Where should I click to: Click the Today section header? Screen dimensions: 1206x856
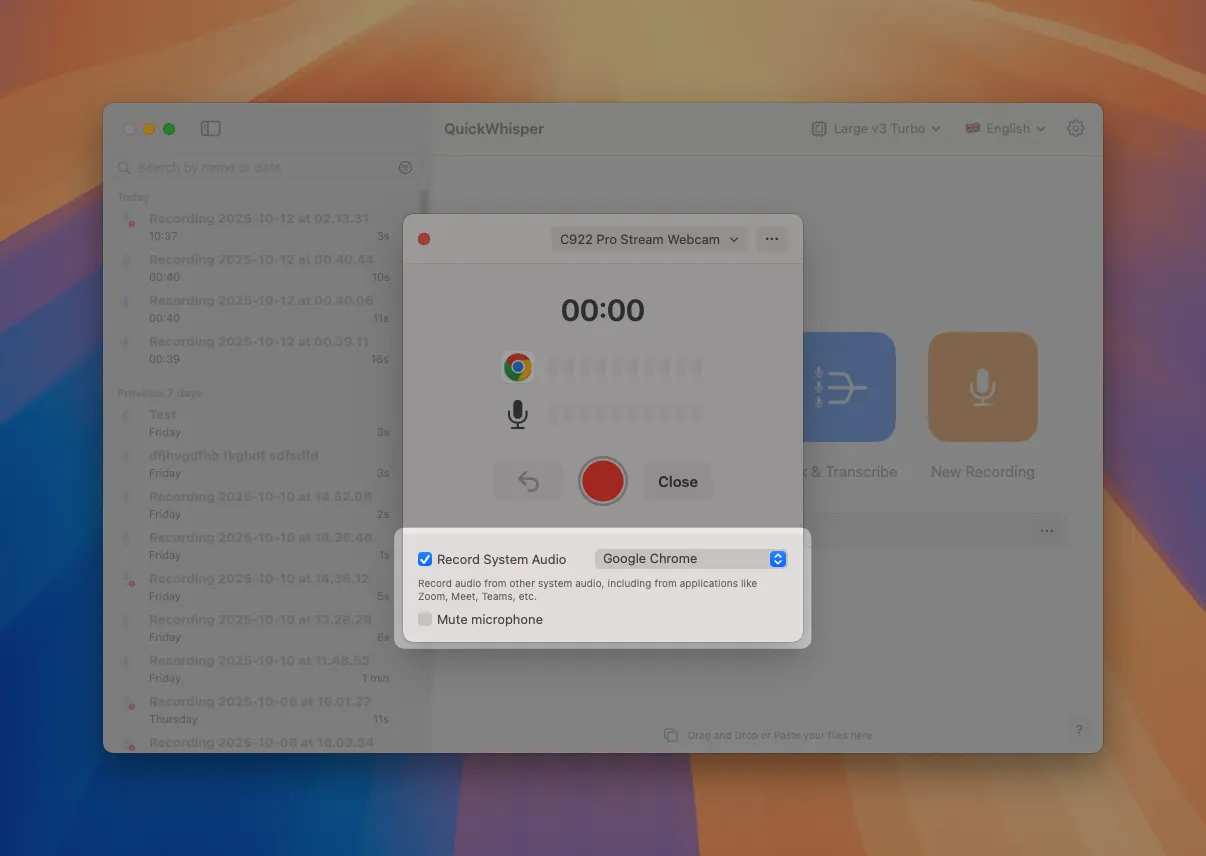(x=133, y=197)
